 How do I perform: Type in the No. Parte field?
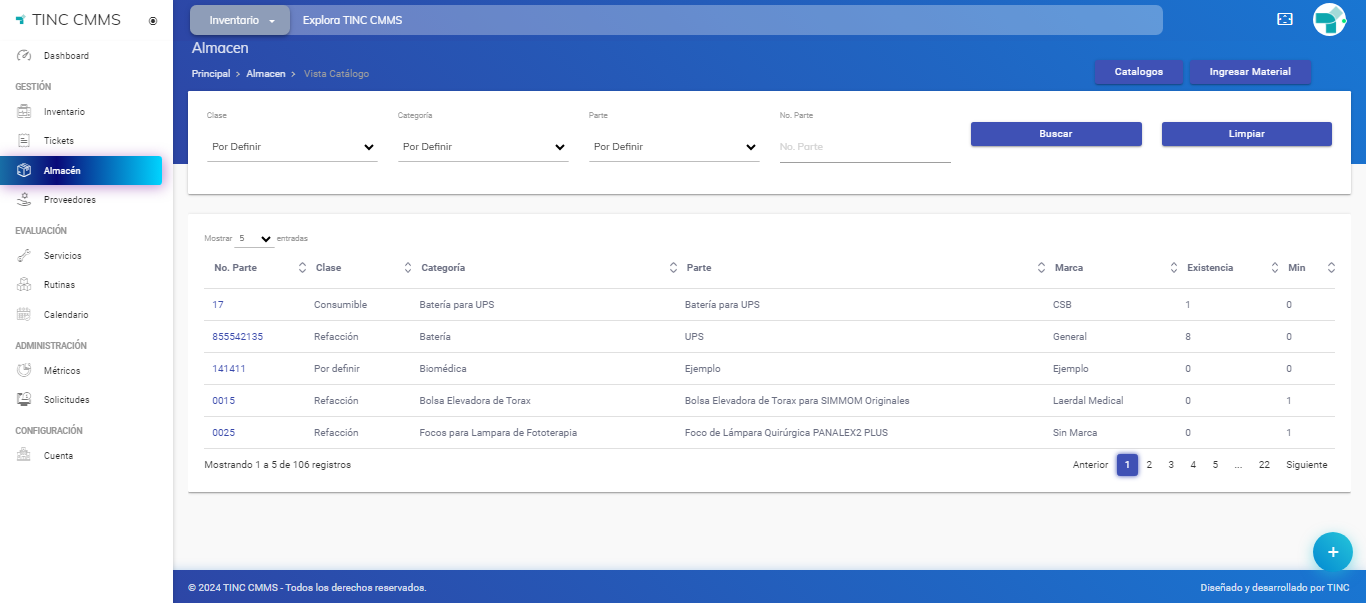coord(864,147)
